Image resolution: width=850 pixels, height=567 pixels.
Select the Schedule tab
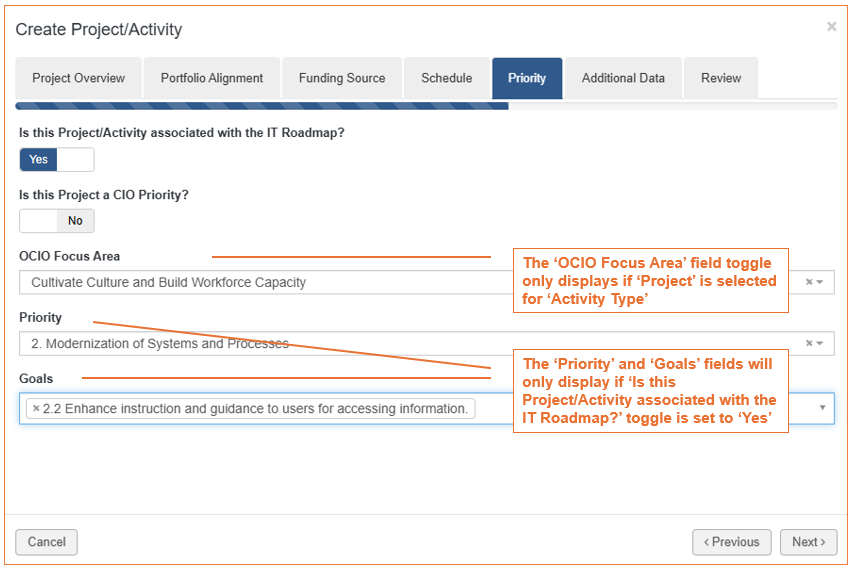pyautogui.click(x=447, y=78)
